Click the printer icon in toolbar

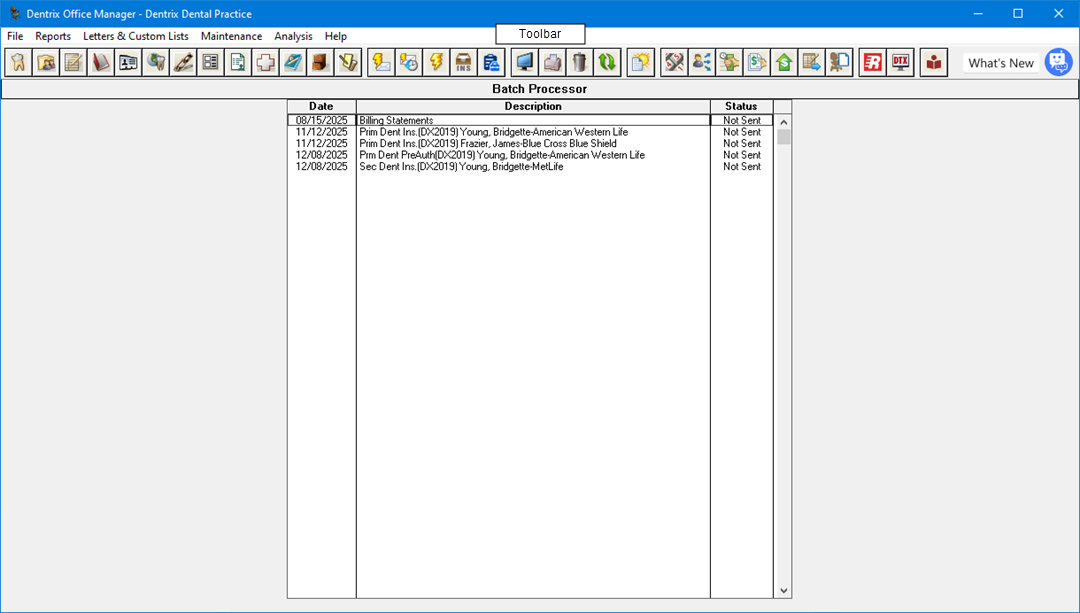pos(552,63)
